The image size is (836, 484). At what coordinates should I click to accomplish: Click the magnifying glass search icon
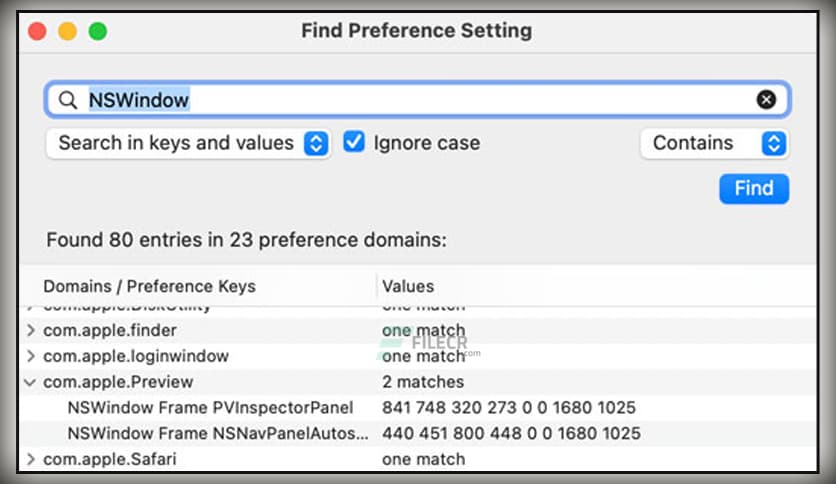coord(68,100)
